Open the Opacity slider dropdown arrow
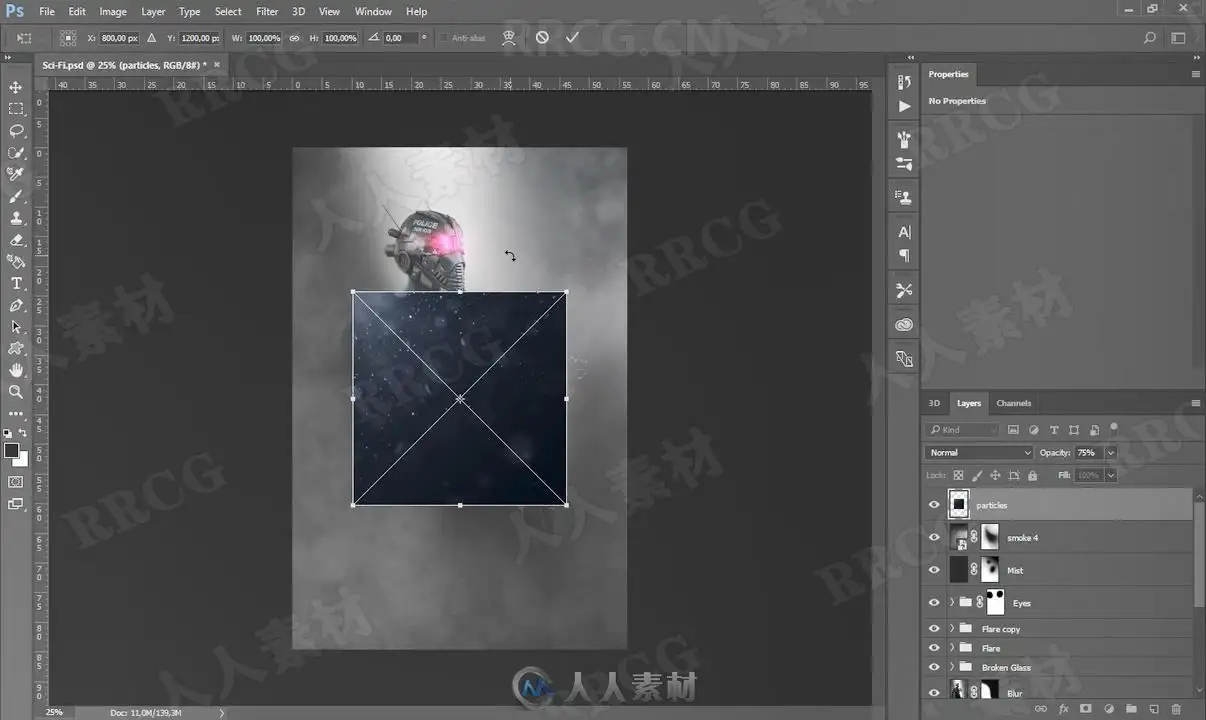1206x720 pixels. [x=1110, y=453]
